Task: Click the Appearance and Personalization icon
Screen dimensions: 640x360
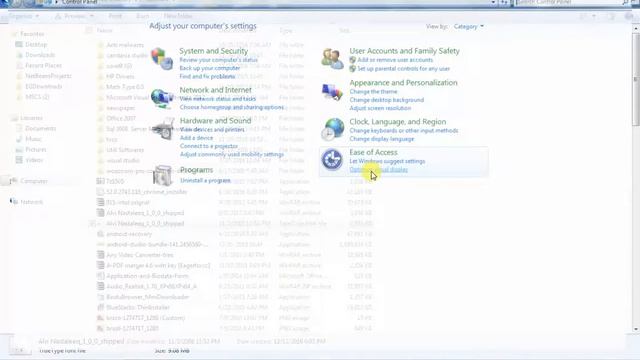Action: (x=332, y=91)
